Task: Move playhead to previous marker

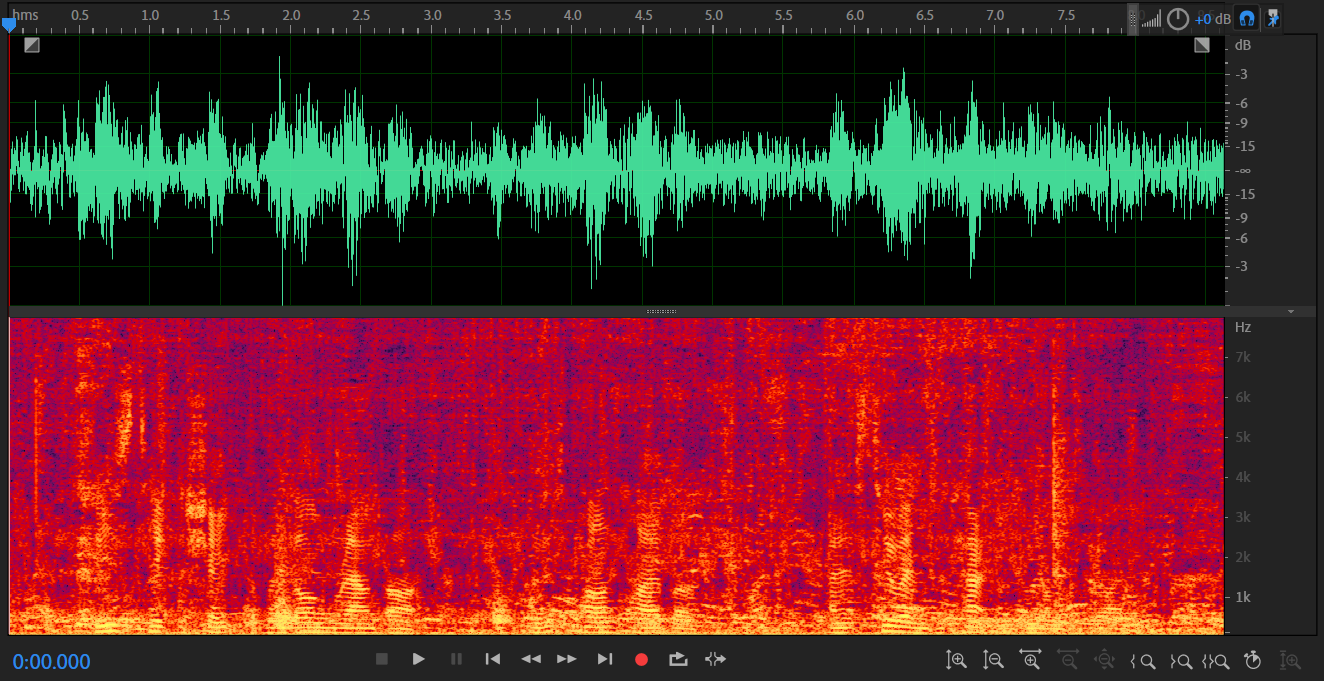Action: tap(492, 659)
